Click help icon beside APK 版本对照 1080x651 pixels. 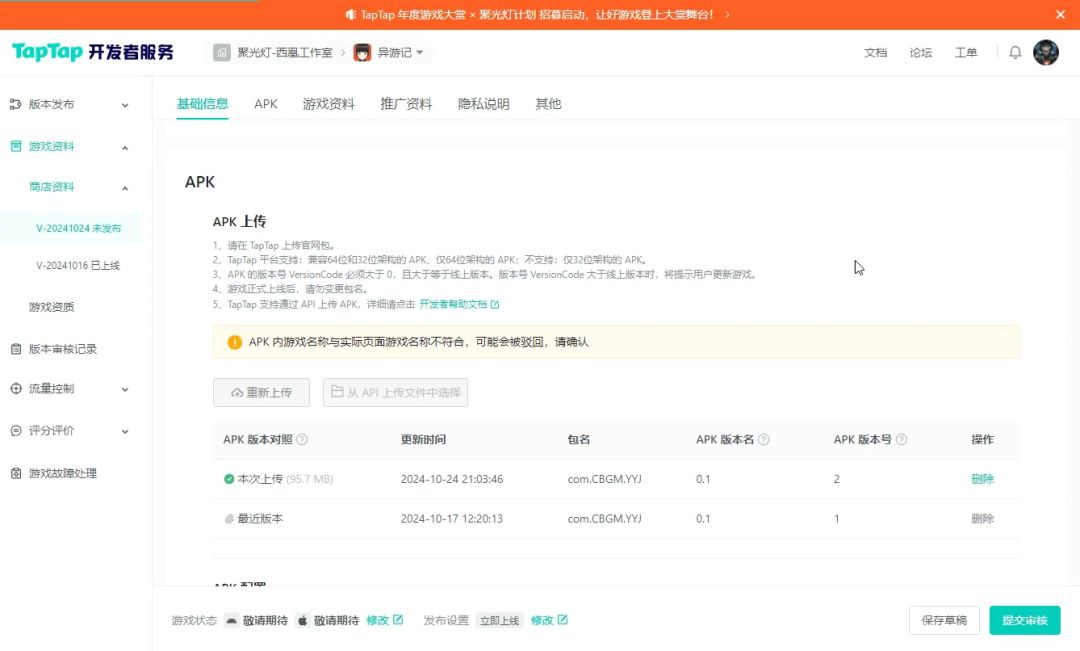[302, 440]
